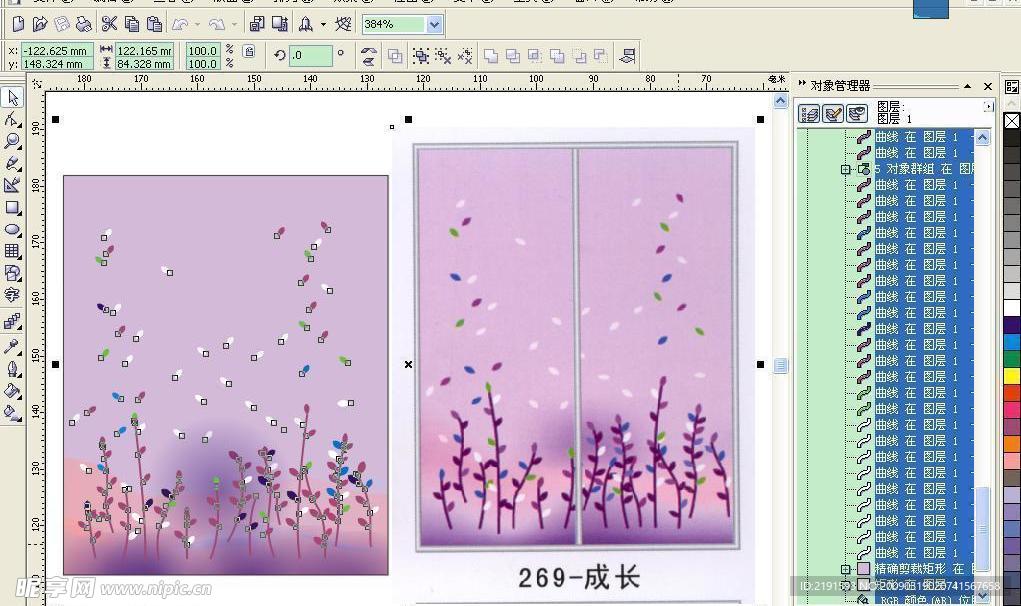1021x606 pixels.
Task: Select the Smart drawing tool
Action: (x=12, y=185)
